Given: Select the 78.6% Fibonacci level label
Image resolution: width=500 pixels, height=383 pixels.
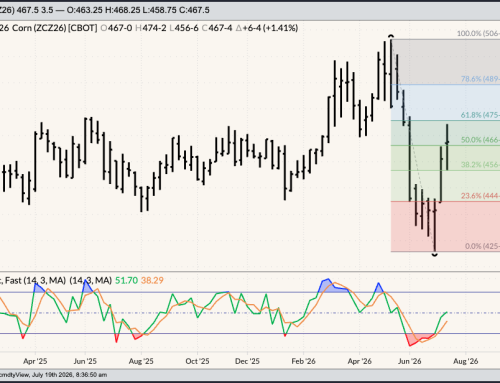Looking at the screenshot, I should [x=480, y=79].
